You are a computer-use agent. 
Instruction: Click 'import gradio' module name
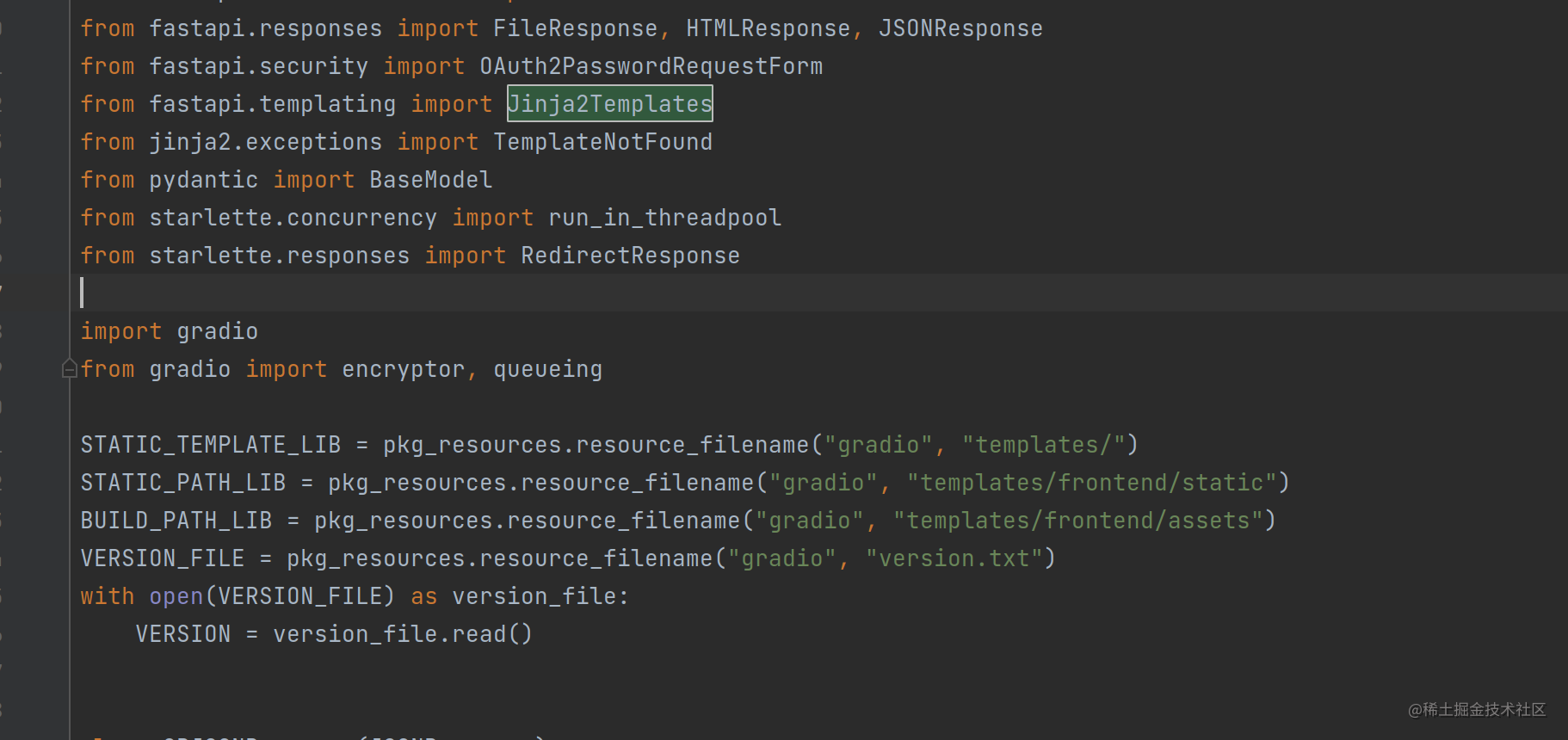click(218, 331)
